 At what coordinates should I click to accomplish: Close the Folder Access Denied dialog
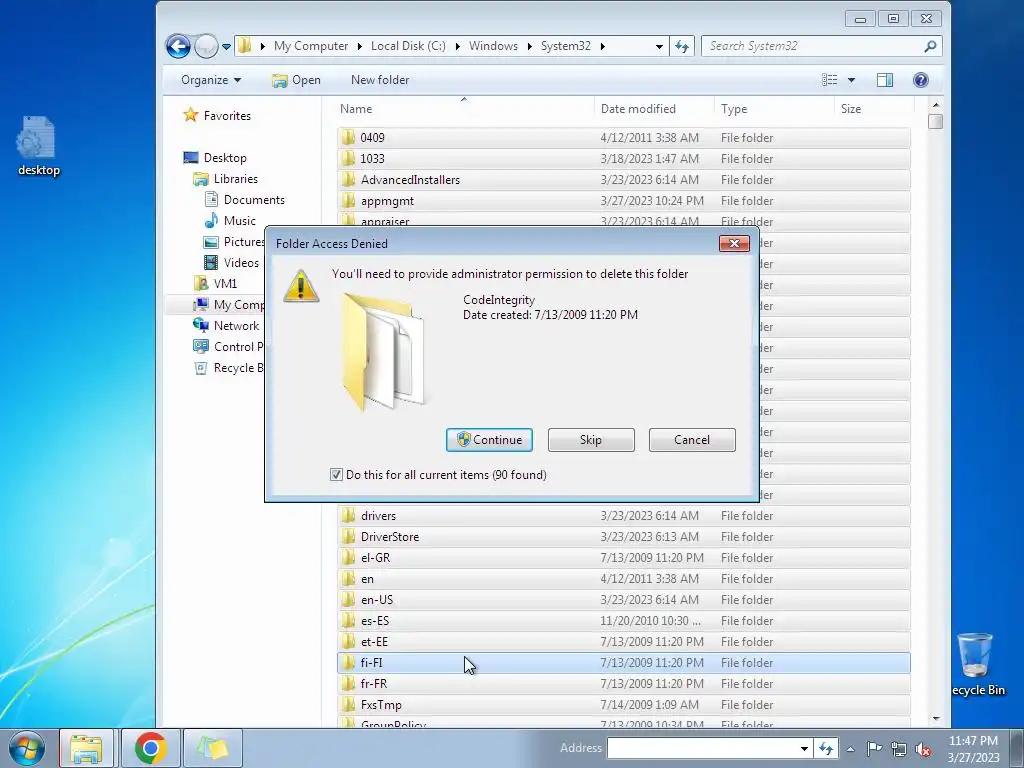(734, 243)
